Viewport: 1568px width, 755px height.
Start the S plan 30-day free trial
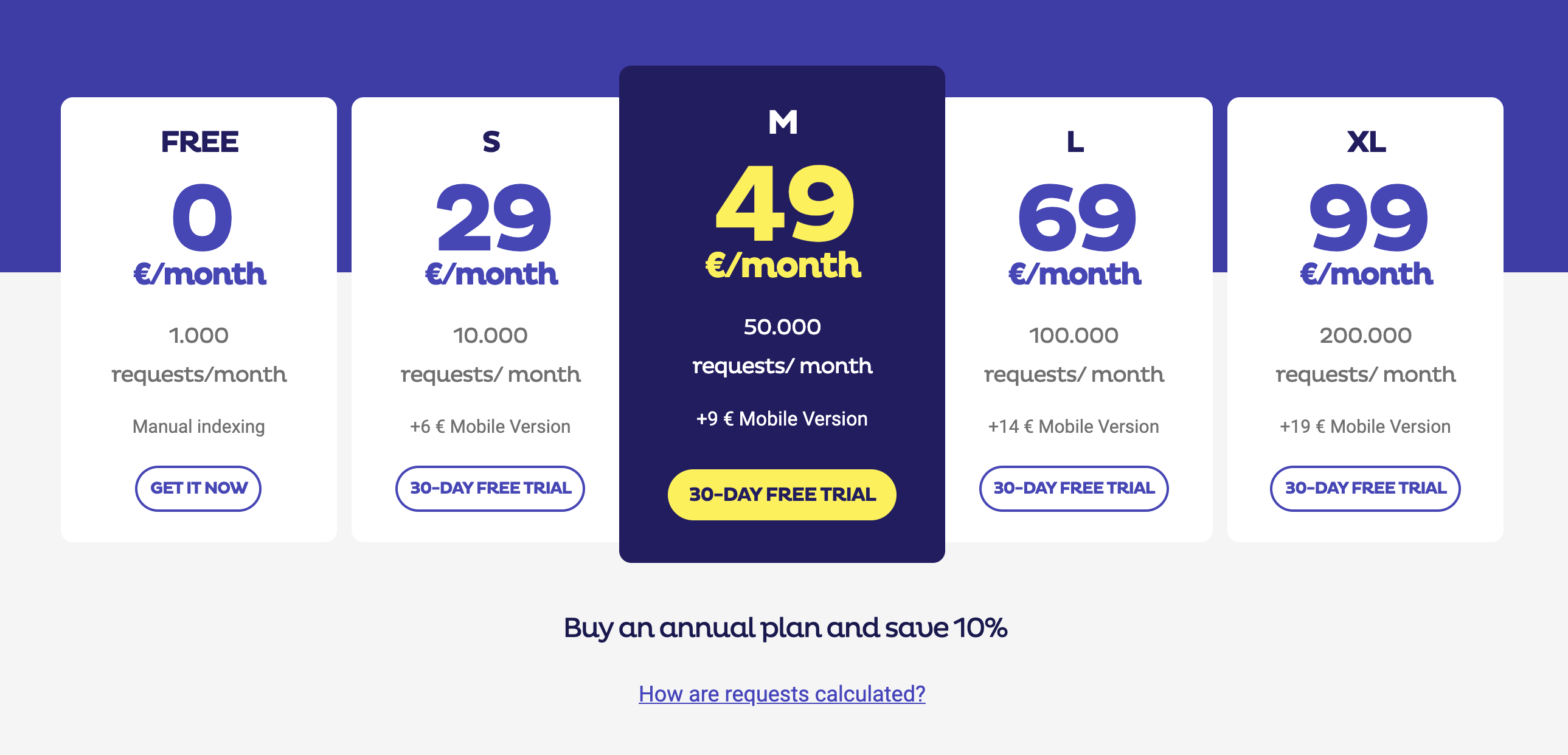pyautogui.click(x=490, y=488)
